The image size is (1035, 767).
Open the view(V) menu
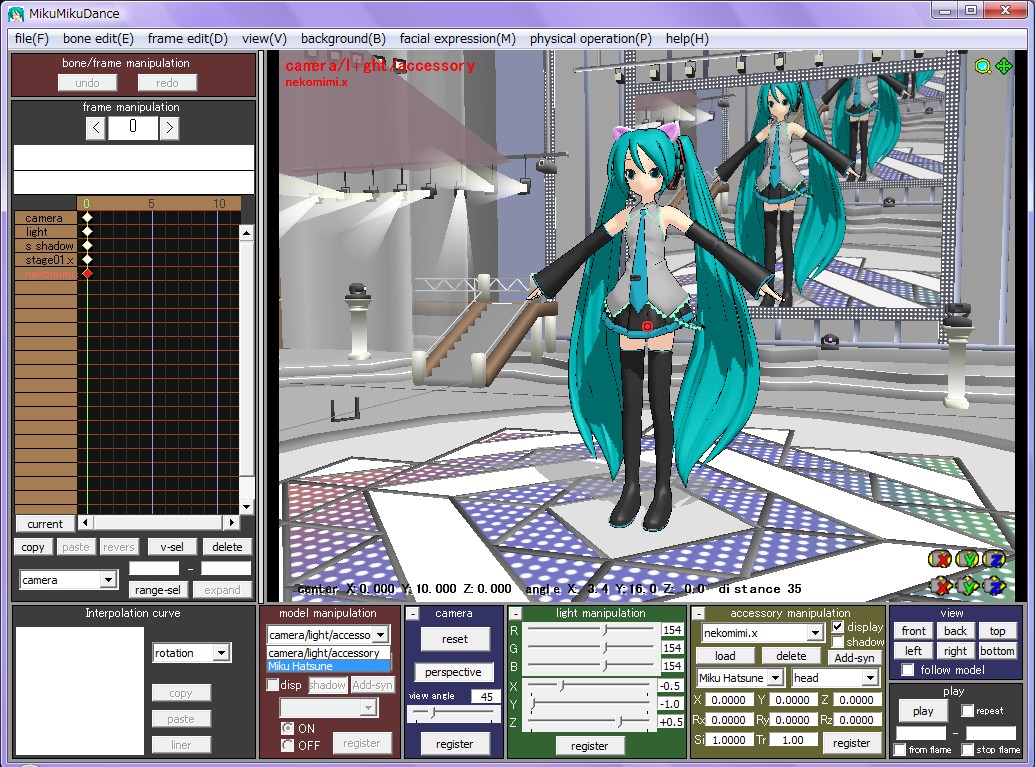(x=264, y=38)
